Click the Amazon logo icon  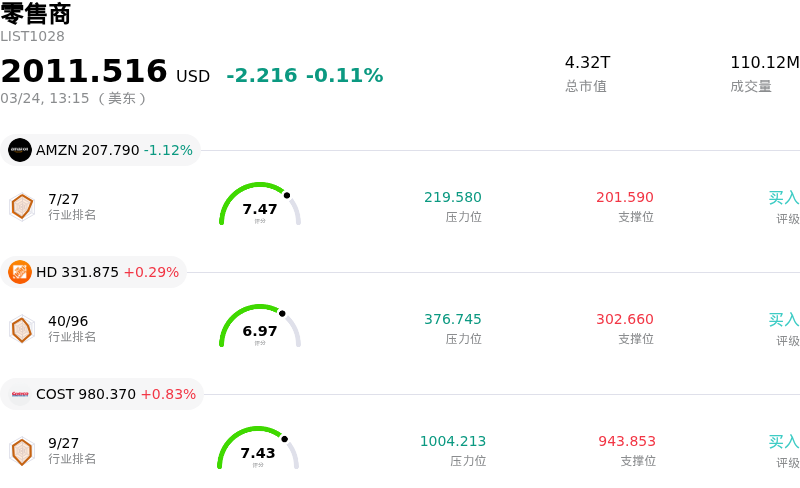click(x=20, y=150)
